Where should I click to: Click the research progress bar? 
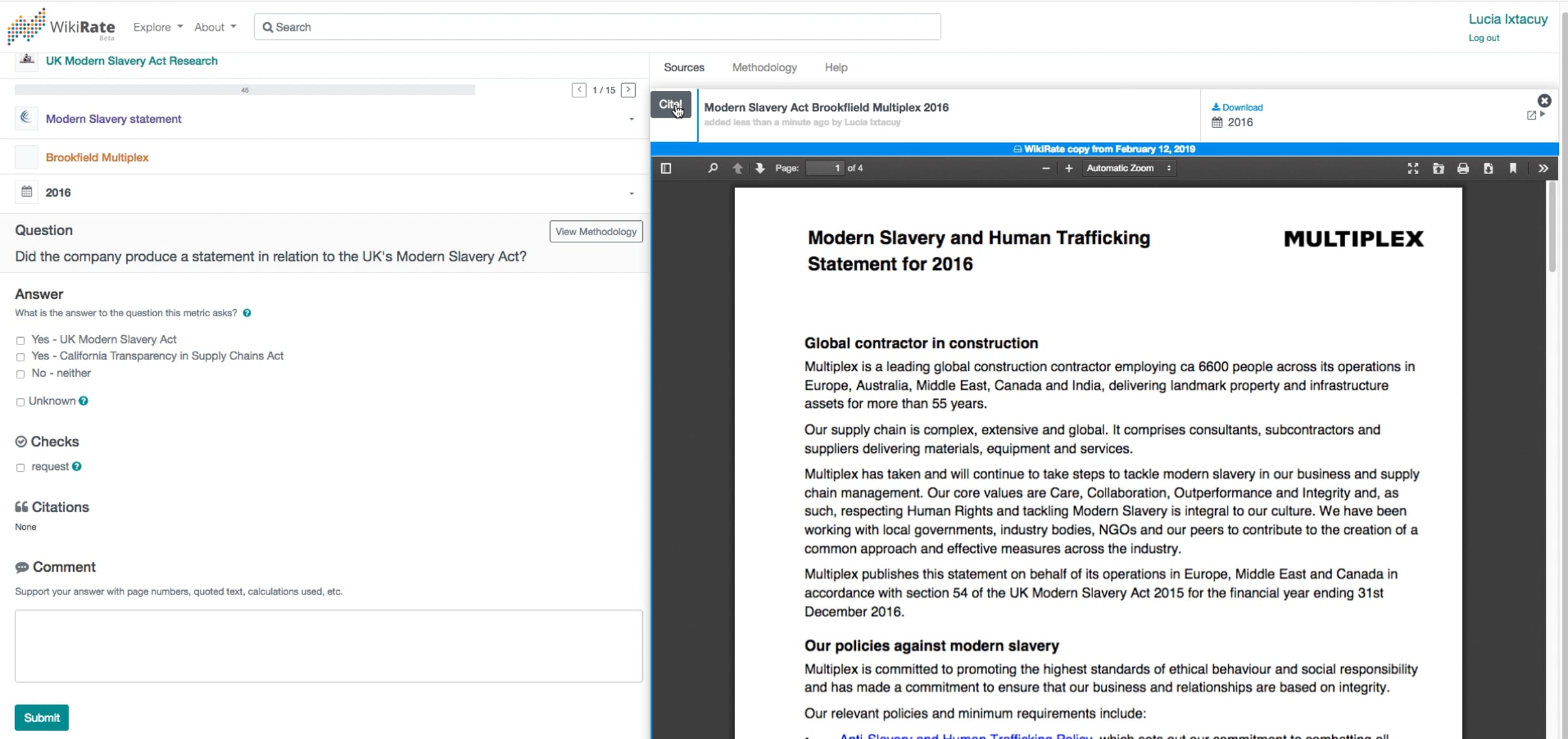tap(244, 90)
